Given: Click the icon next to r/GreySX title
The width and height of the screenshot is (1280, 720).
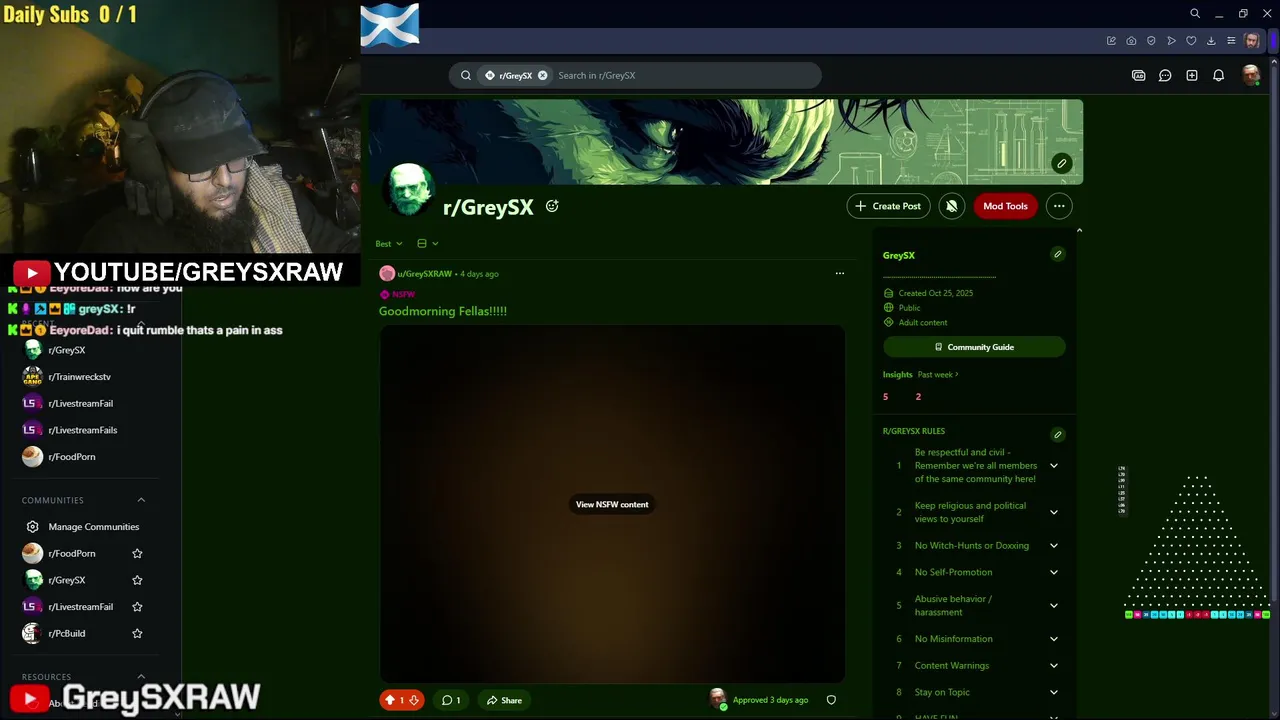Looking at the screenshot, I should (552, 206).
